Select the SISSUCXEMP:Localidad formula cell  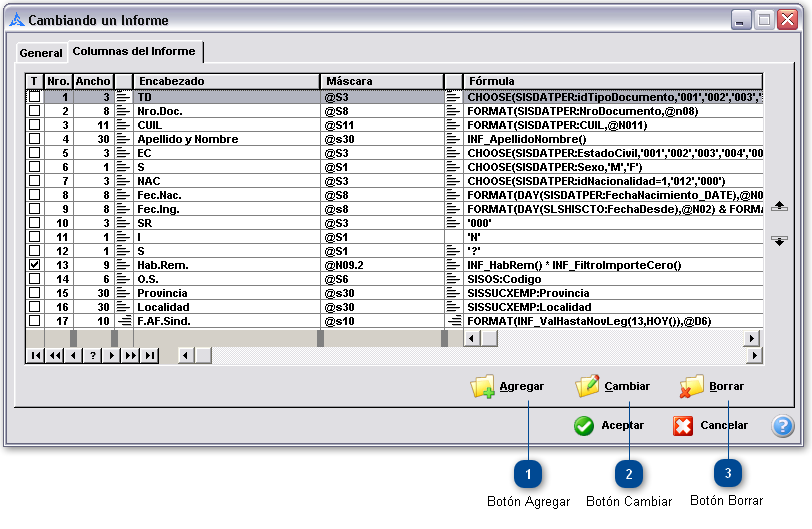(613, 307)
